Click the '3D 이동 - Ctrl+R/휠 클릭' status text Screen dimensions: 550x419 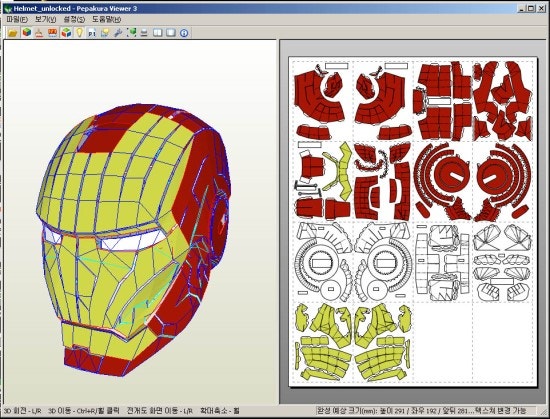(84, 411)
